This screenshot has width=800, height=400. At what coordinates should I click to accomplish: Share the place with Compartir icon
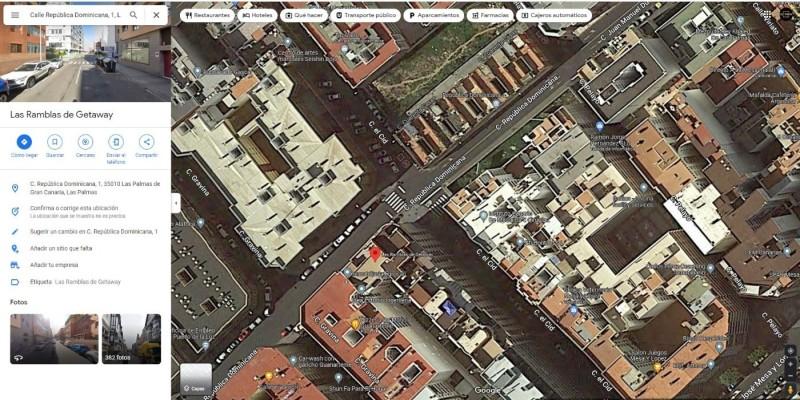pyautogui.click(x=146, y=142)
